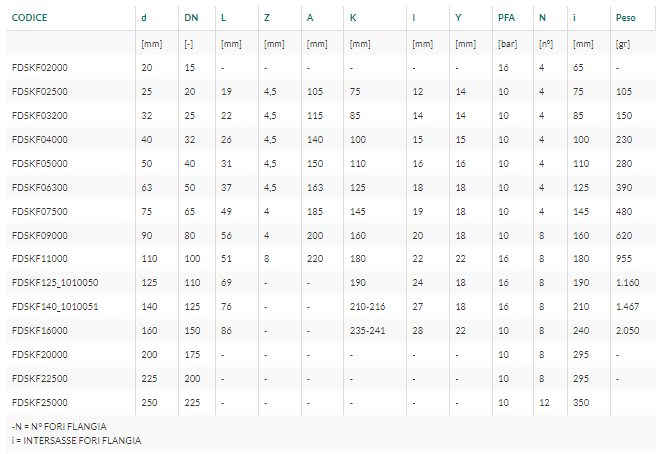
Task: Select code FDSKF07500
Action: tap(40, 212)
